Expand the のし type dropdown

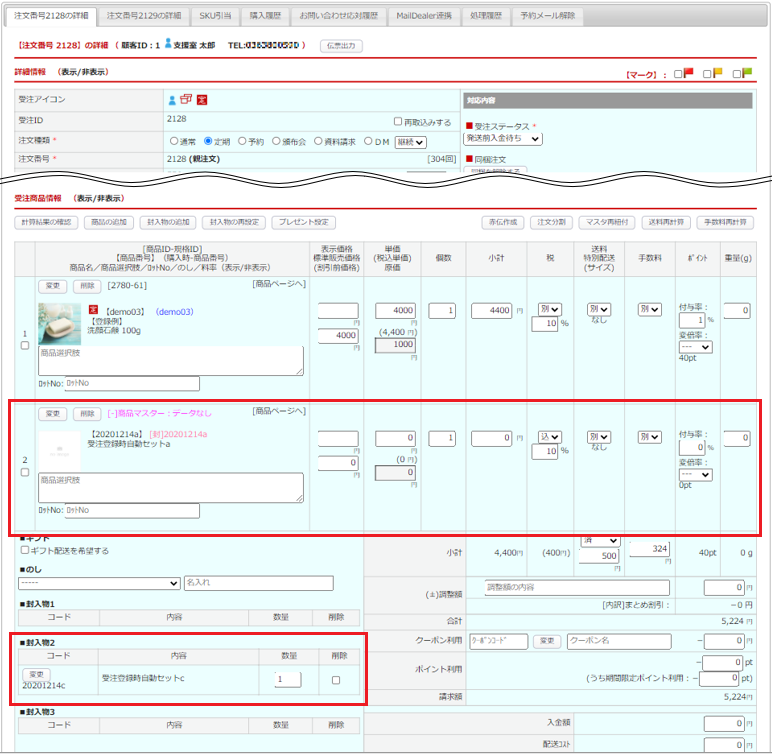coord(98,583)
